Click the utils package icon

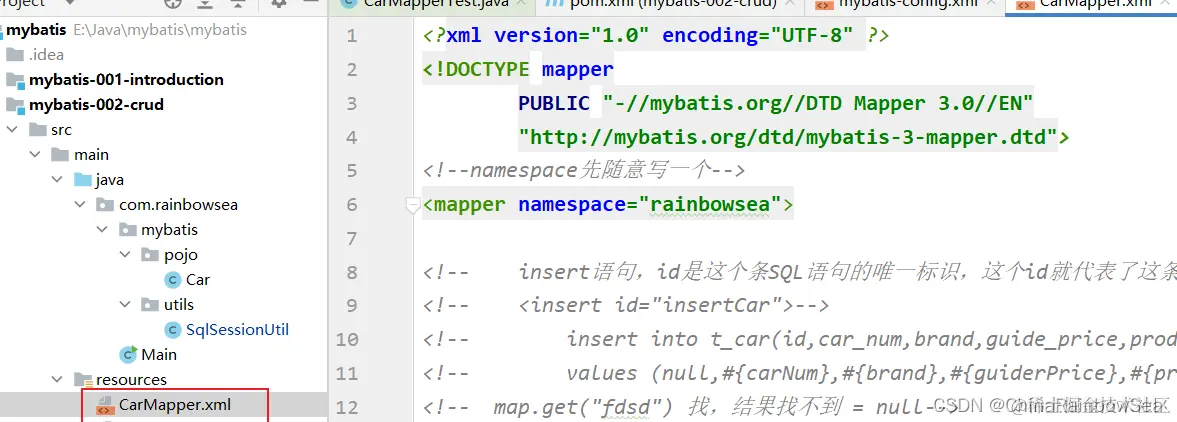click(151, 305)
